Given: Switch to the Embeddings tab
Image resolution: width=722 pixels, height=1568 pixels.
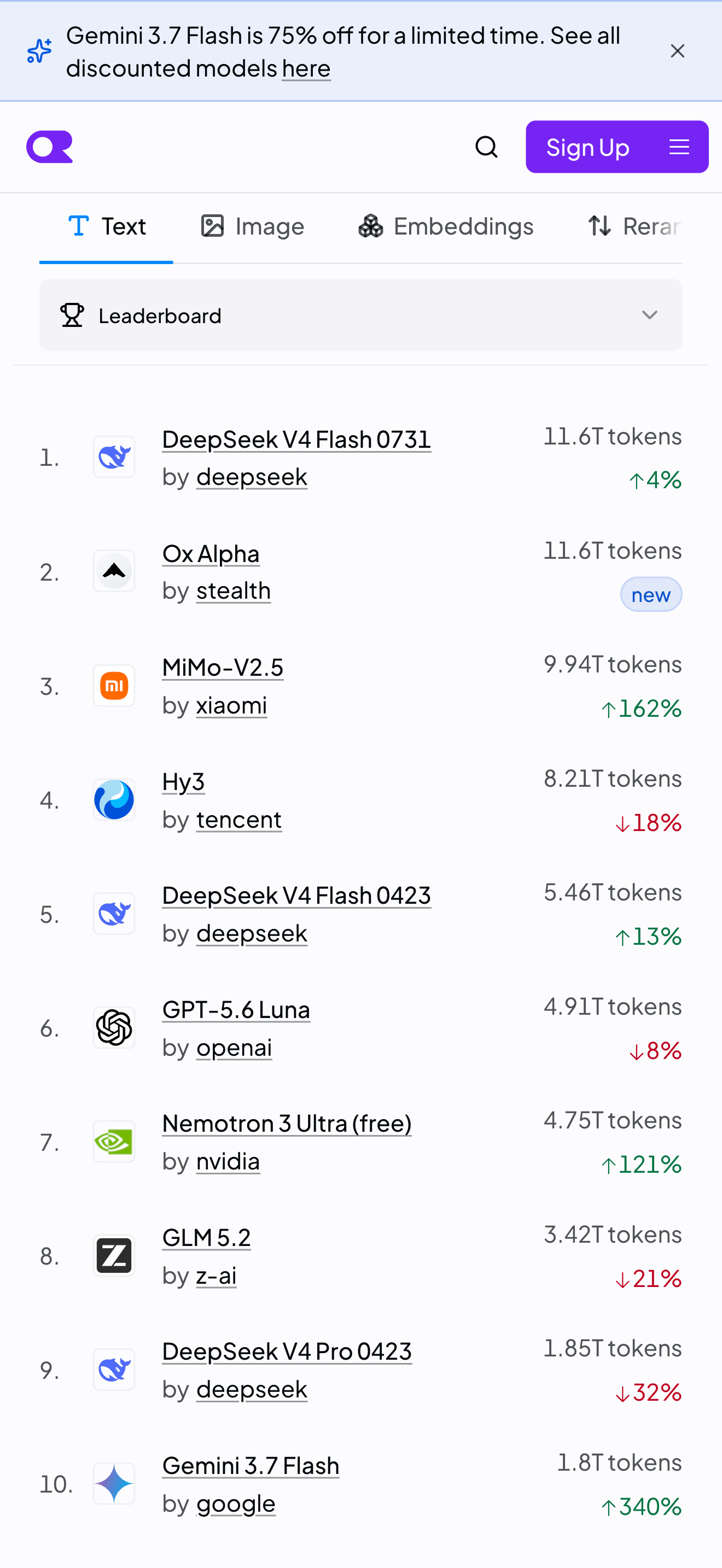Looking at the screenshot, I should [446, 226].
